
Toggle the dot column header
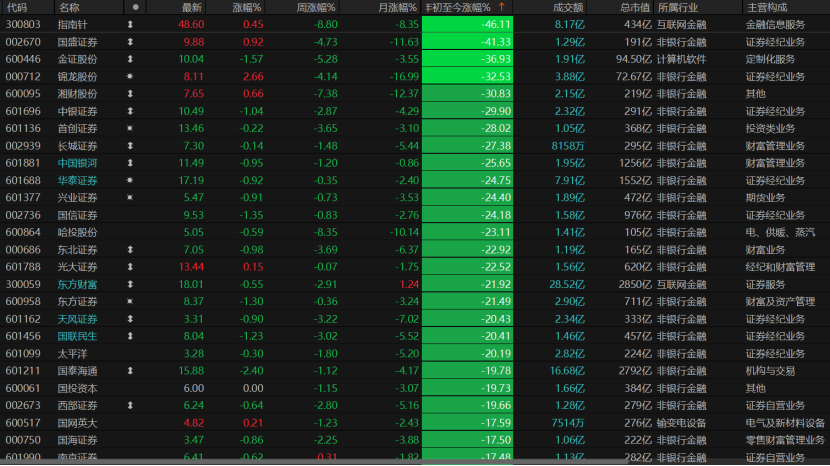[x=136, y=7]
